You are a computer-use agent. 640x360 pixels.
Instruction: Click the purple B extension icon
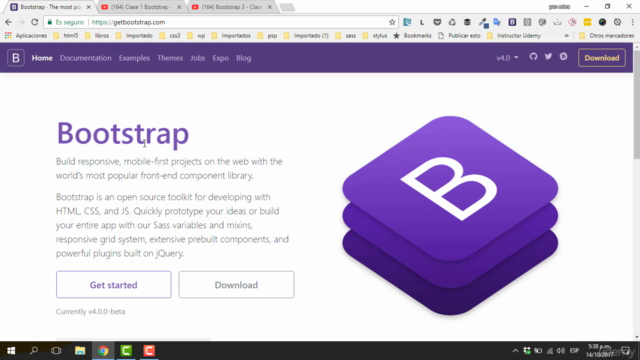(512, 22)
